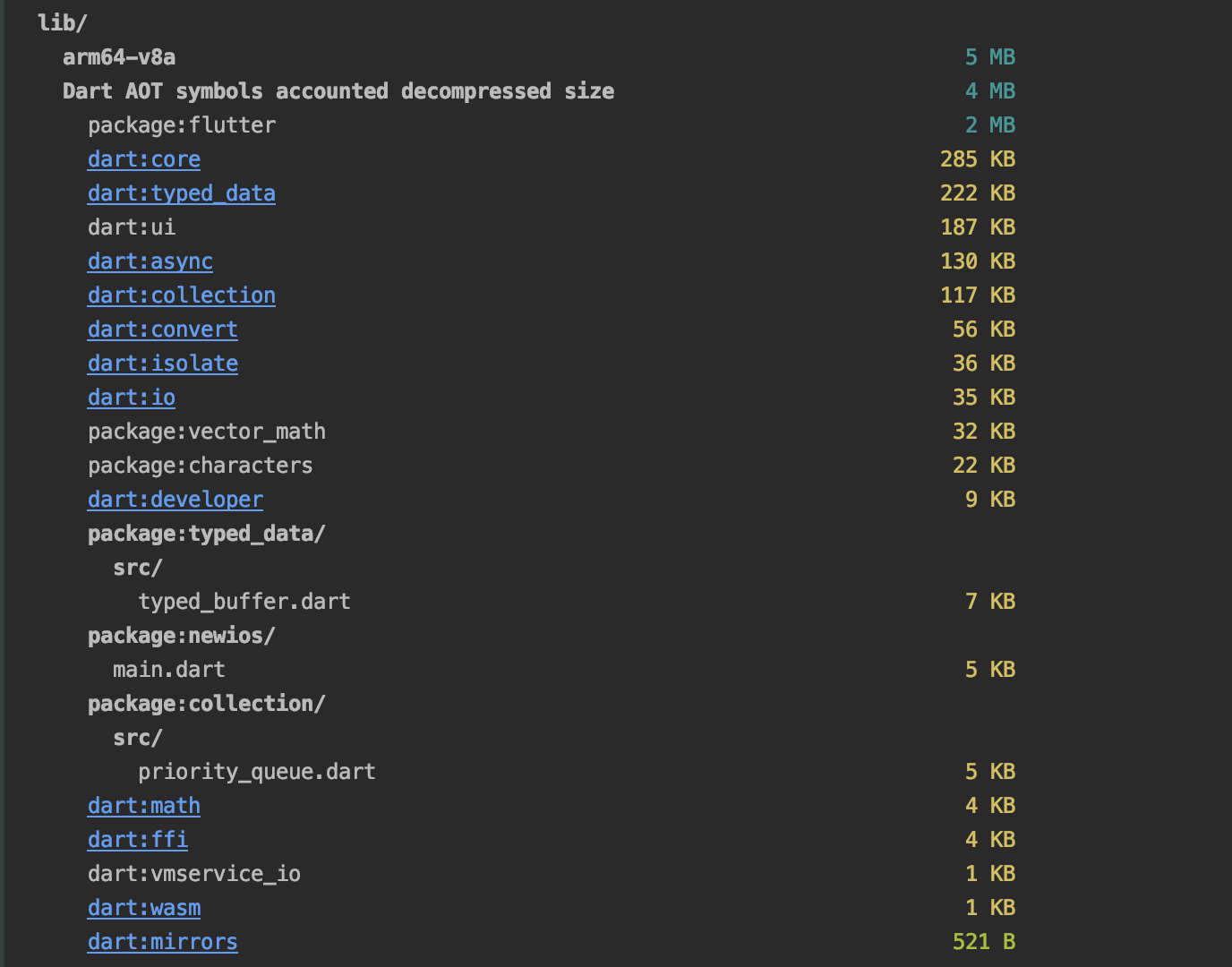Select the lib/ directory heading
The height and width of the screenshot is (967, 1232).
click(63, 23)
